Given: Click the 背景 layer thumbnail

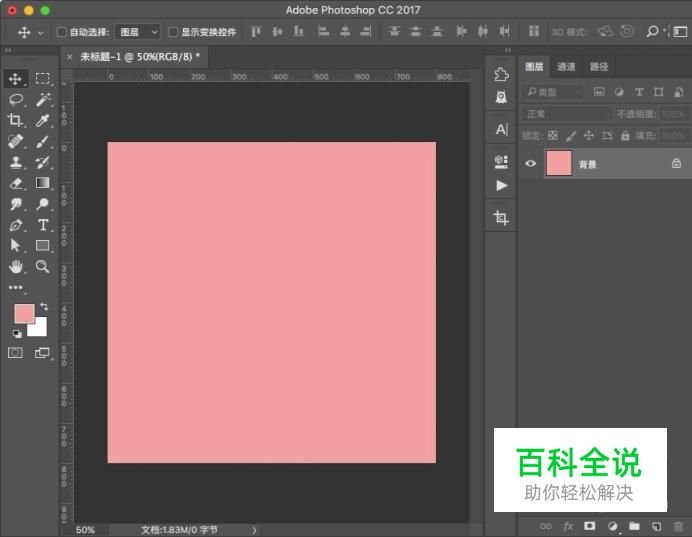Looking at the screenshot, I should (x=559, y=164).
